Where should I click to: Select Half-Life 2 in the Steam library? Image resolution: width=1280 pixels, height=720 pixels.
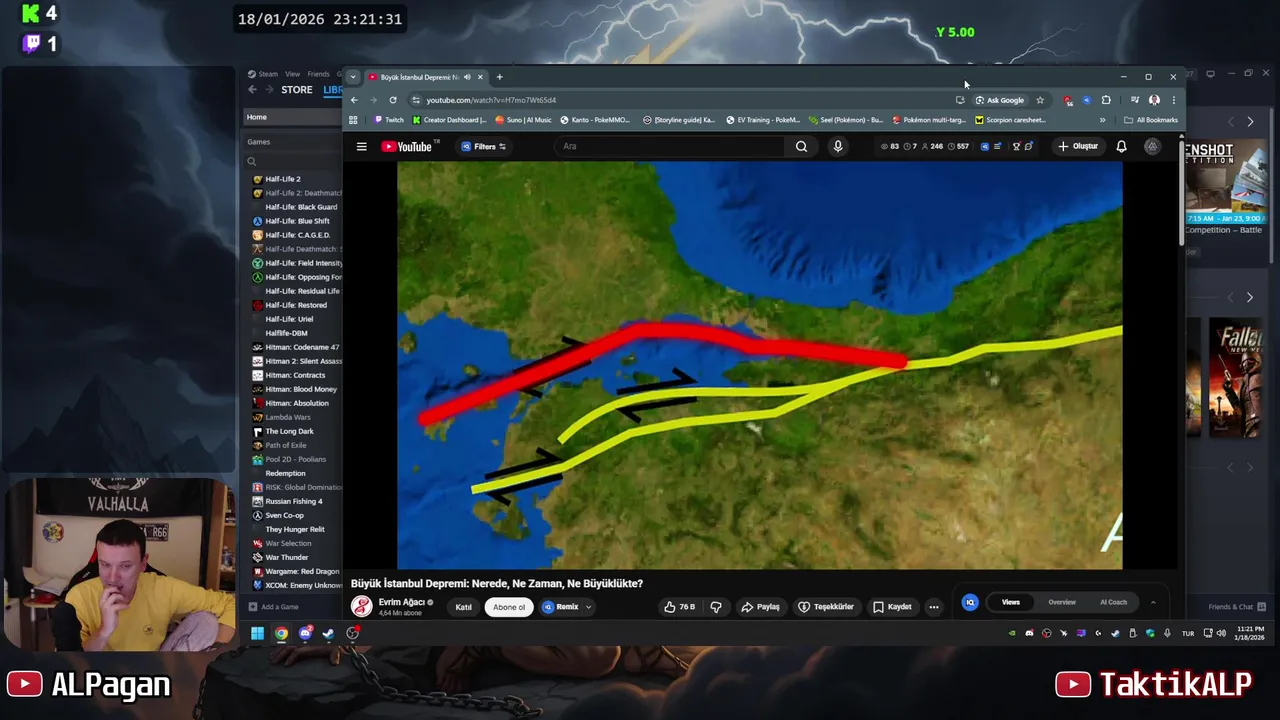[x=283, y=179]
